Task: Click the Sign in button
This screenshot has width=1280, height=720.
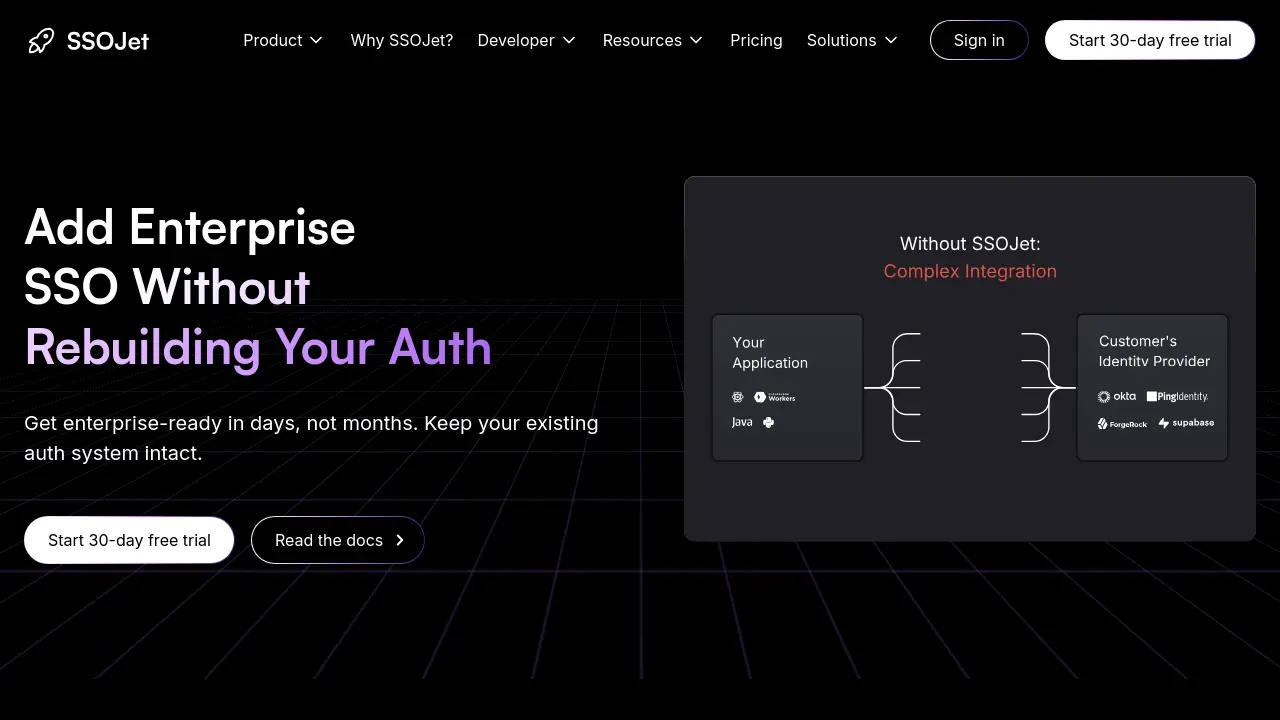Action: pyautogui.click(x=979, y=40)
